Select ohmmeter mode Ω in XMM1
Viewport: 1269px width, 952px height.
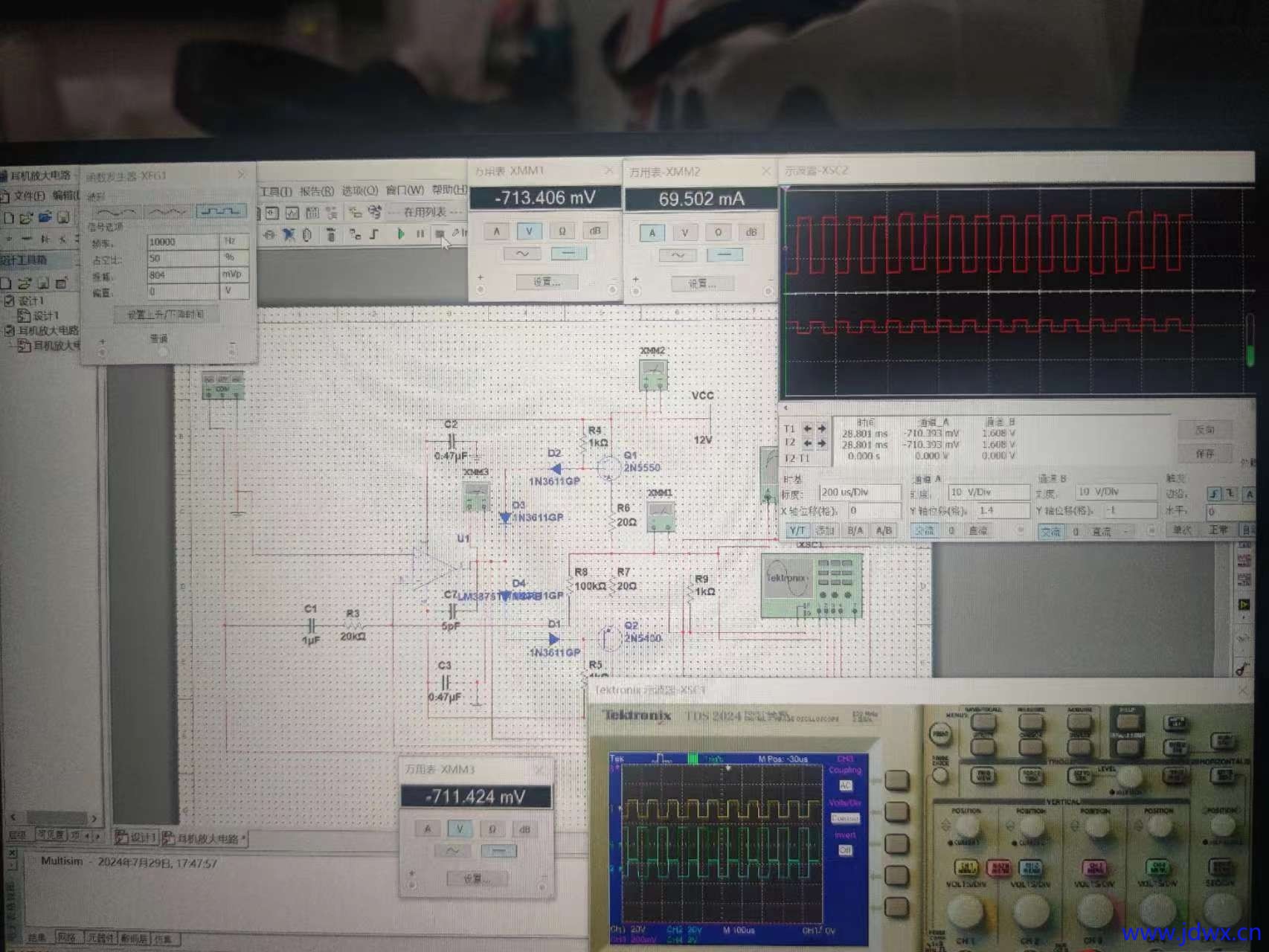(562, 231)
